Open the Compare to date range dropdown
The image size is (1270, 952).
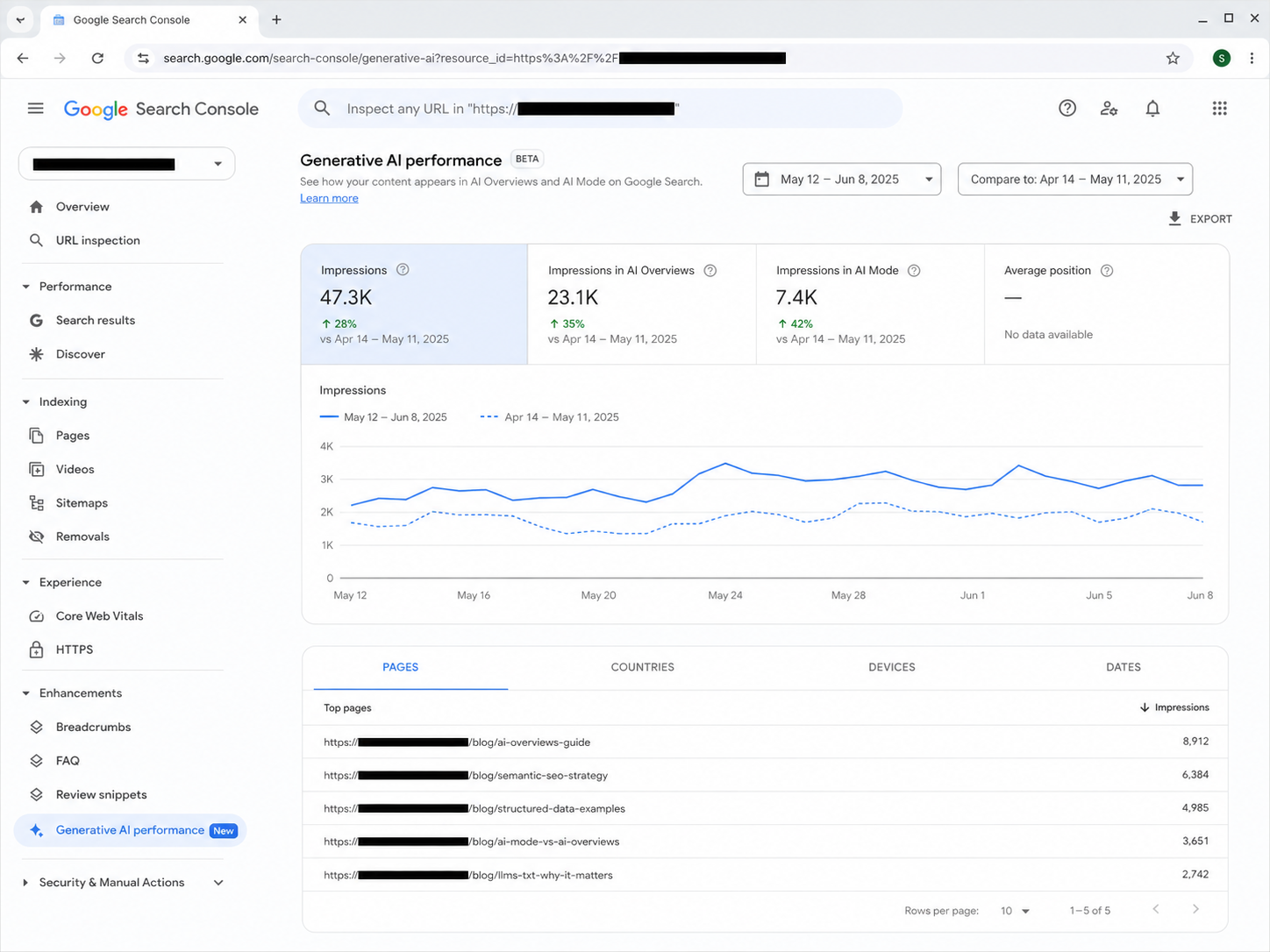1075,179
